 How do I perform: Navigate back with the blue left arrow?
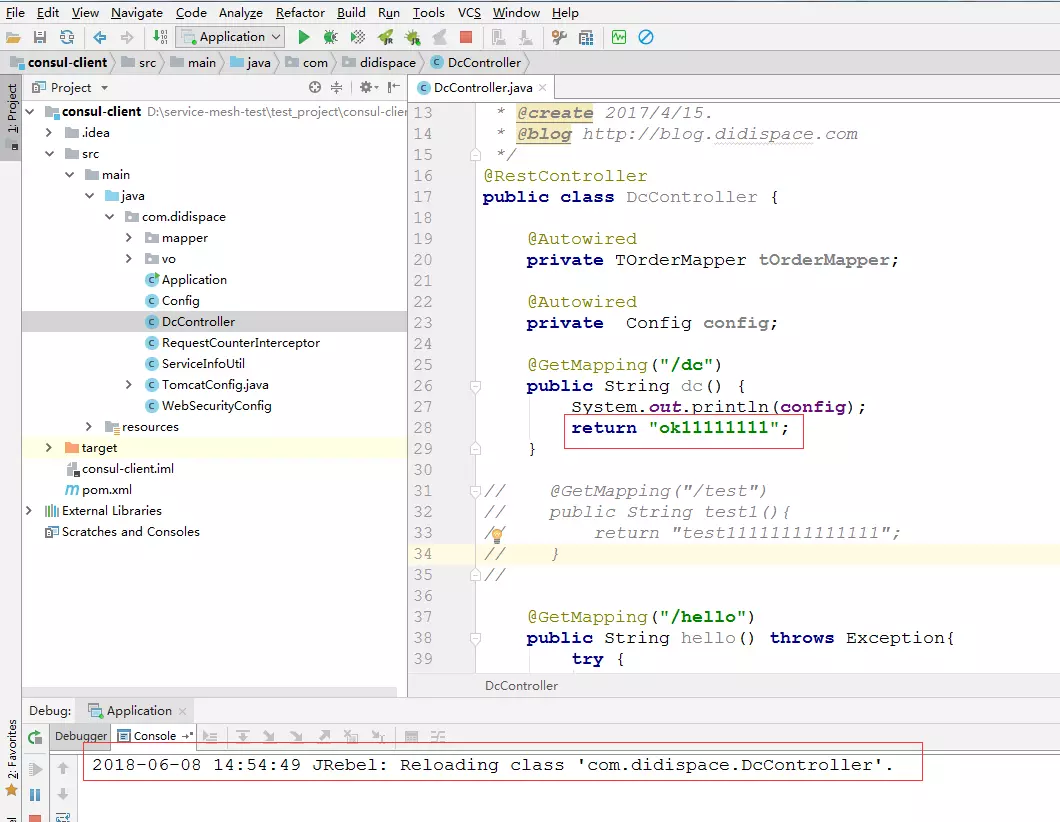tap(100, 37)
